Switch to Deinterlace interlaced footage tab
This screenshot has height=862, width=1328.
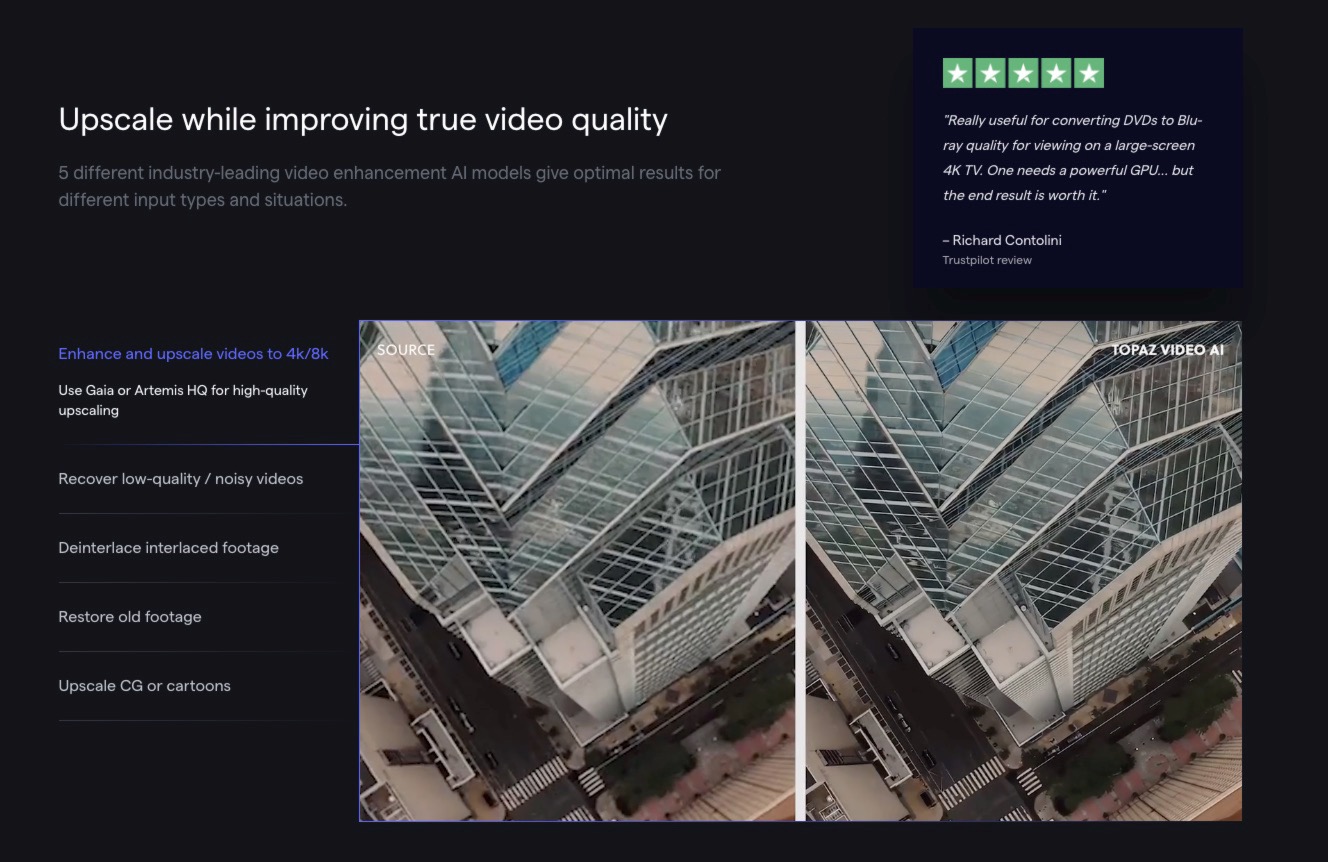(x=168, y=548)
